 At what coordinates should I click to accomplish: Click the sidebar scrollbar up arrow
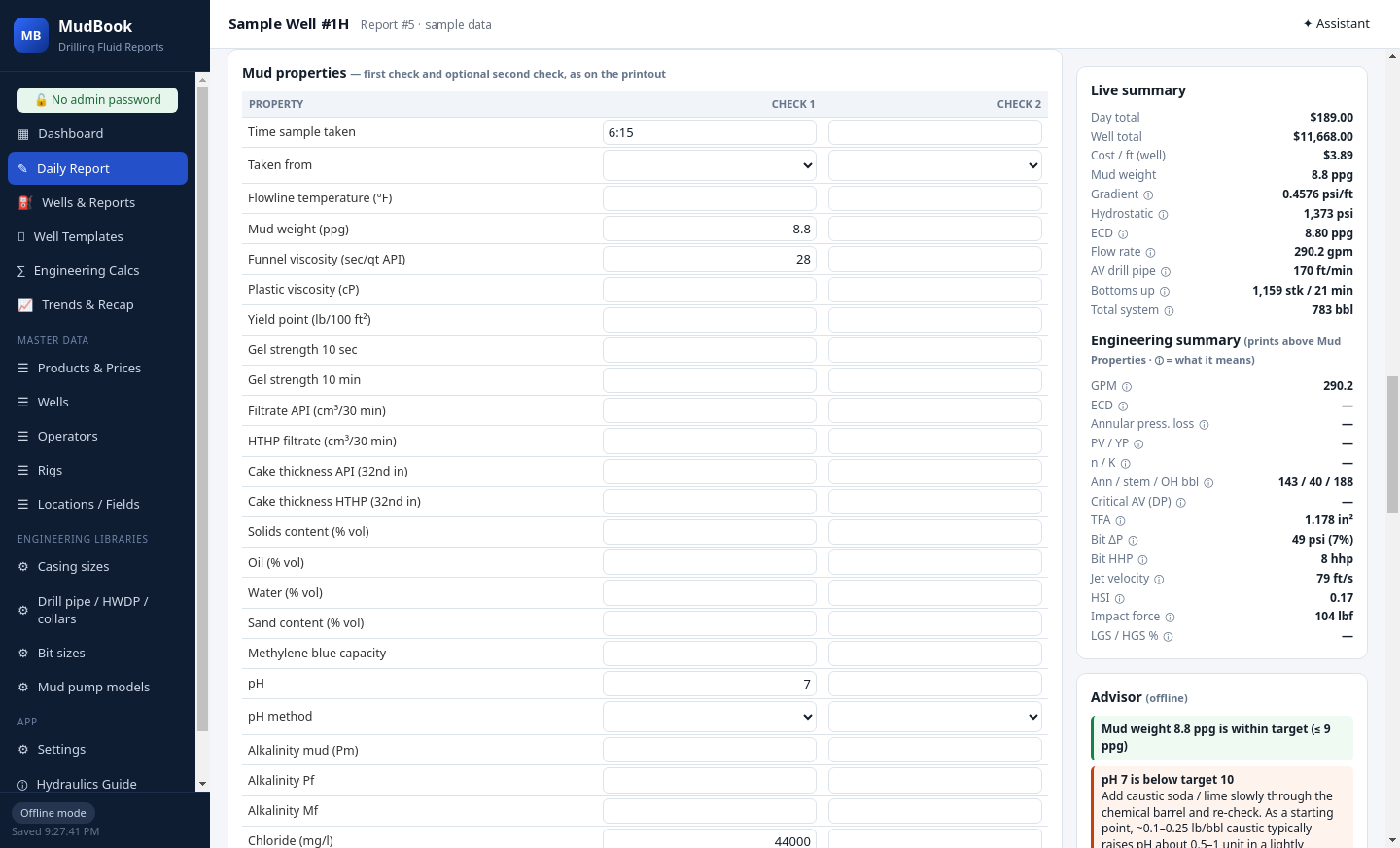tap(202, 79)
